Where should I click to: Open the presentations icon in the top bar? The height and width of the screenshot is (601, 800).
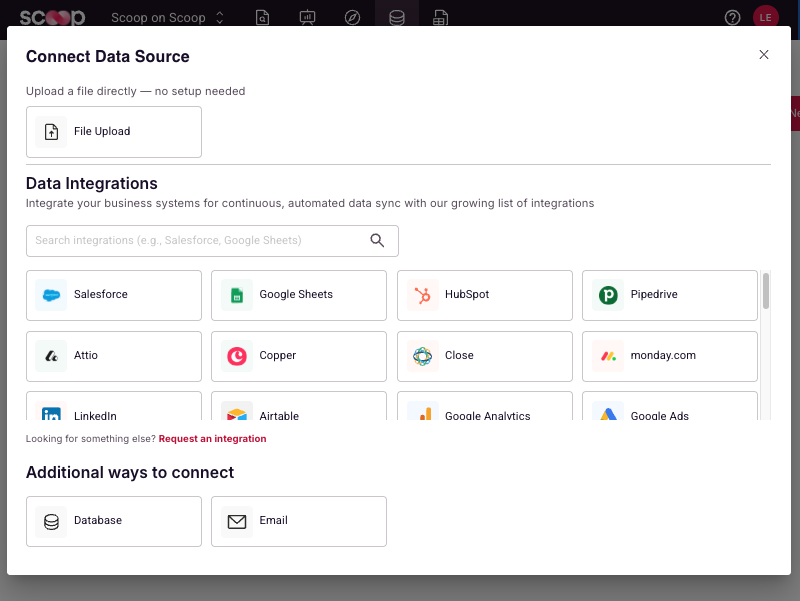point(307,17)
